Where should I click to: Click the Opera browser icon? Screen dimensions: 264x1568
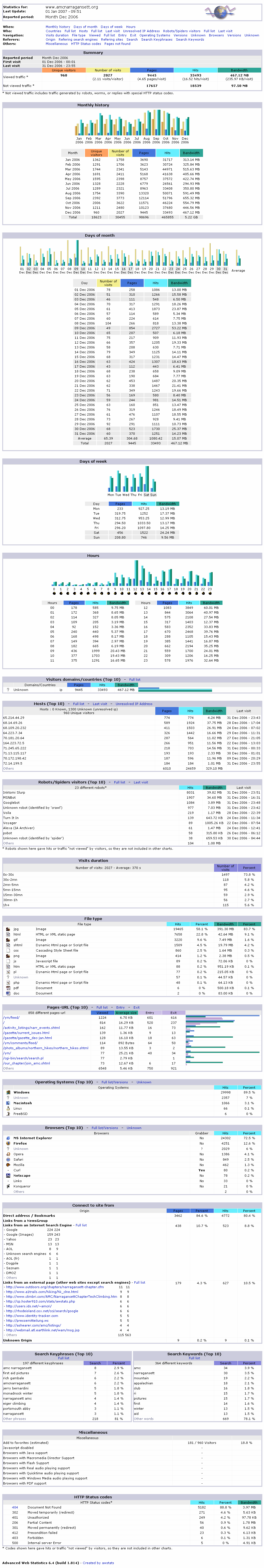[x=7, y=1154]
